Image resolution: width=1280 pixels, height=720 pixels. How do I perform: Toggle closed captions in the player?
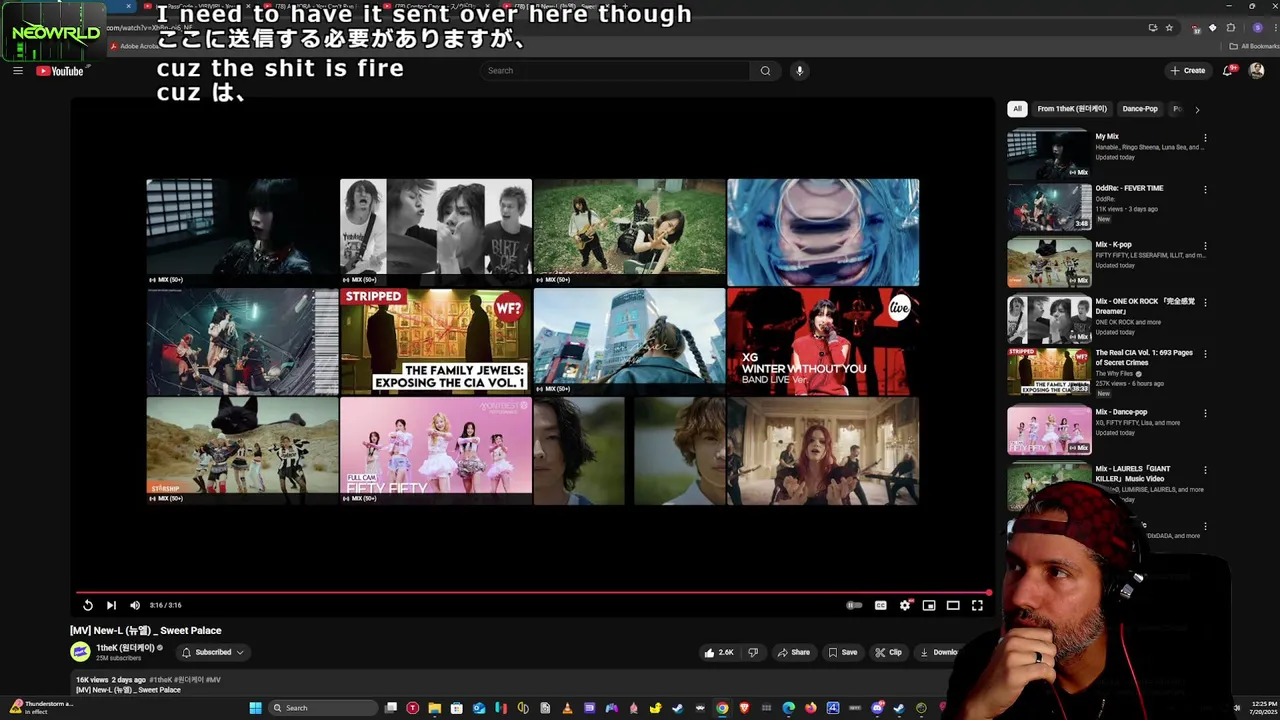[880, 605]
